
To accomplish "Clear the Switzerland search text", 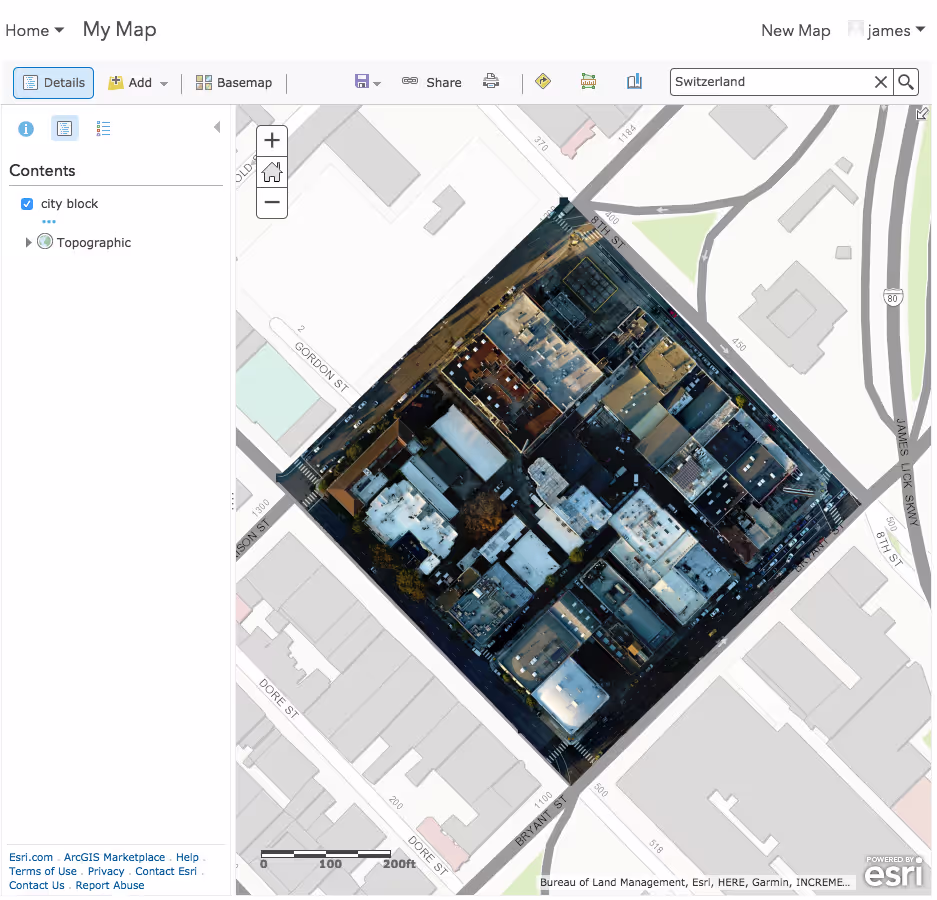I will 881,82.
